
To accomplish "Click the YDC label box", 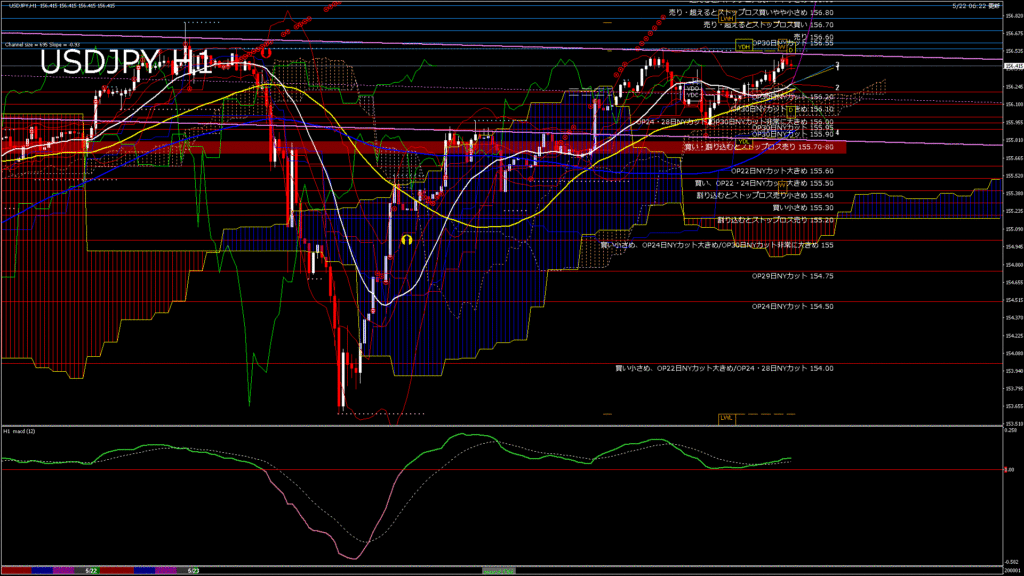I will 691,95.
